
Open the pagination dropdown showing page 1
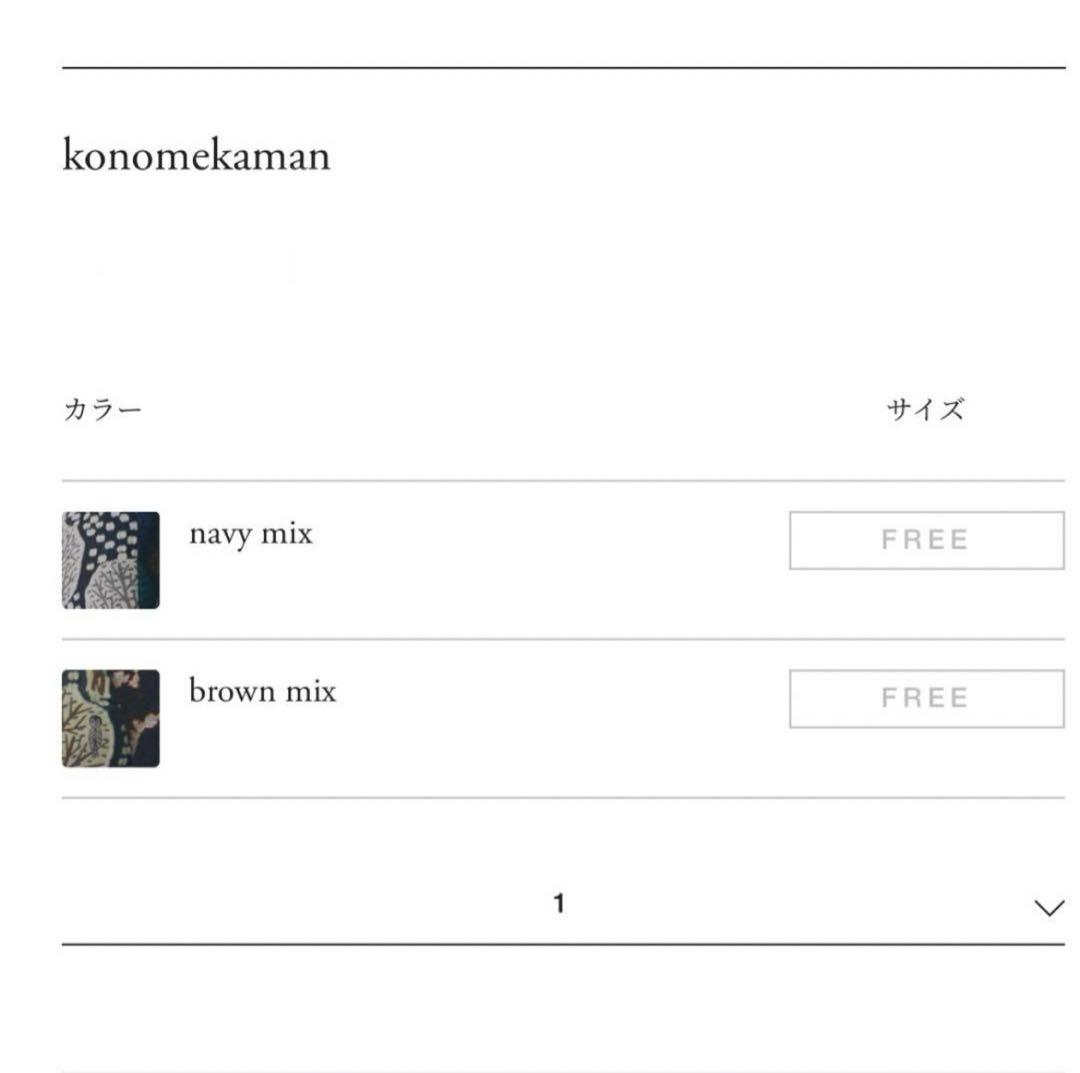(x=560, y=901)
